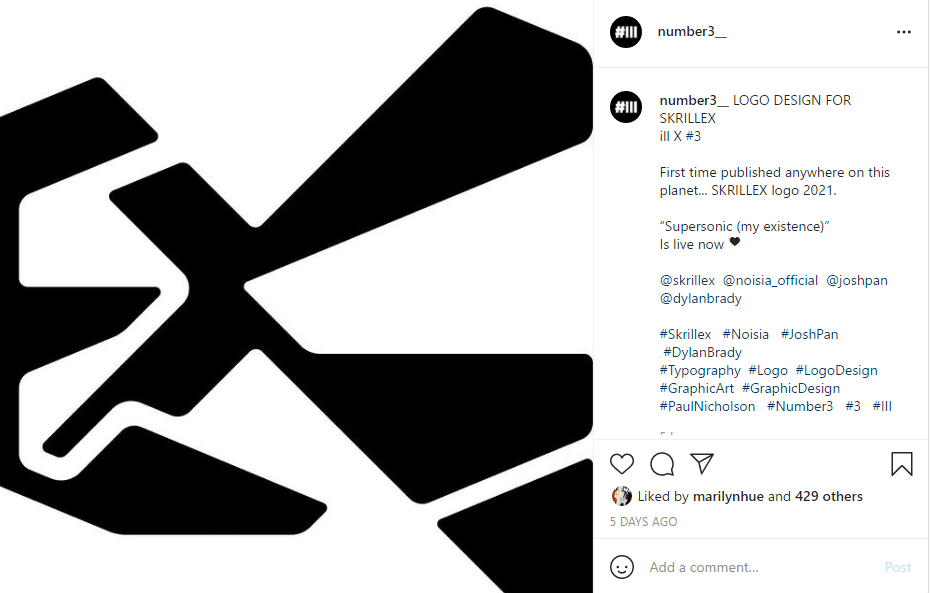This screenshot has height=593, width=930.
Task: Open @noisia_official profile mention
Action: pyautogui.click(x=770, y=280)
